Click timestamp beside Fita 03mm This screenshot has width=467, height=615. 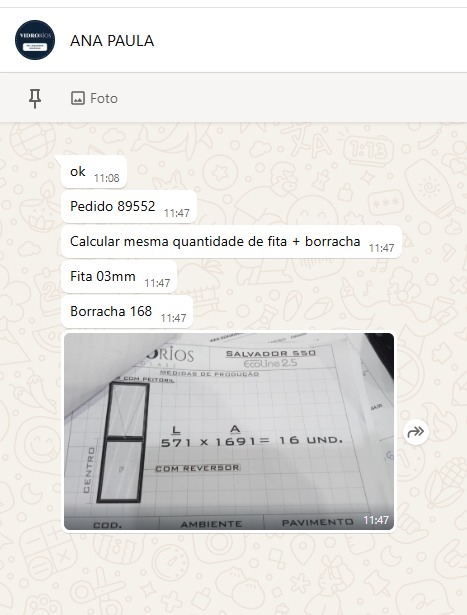pos(157,283)
